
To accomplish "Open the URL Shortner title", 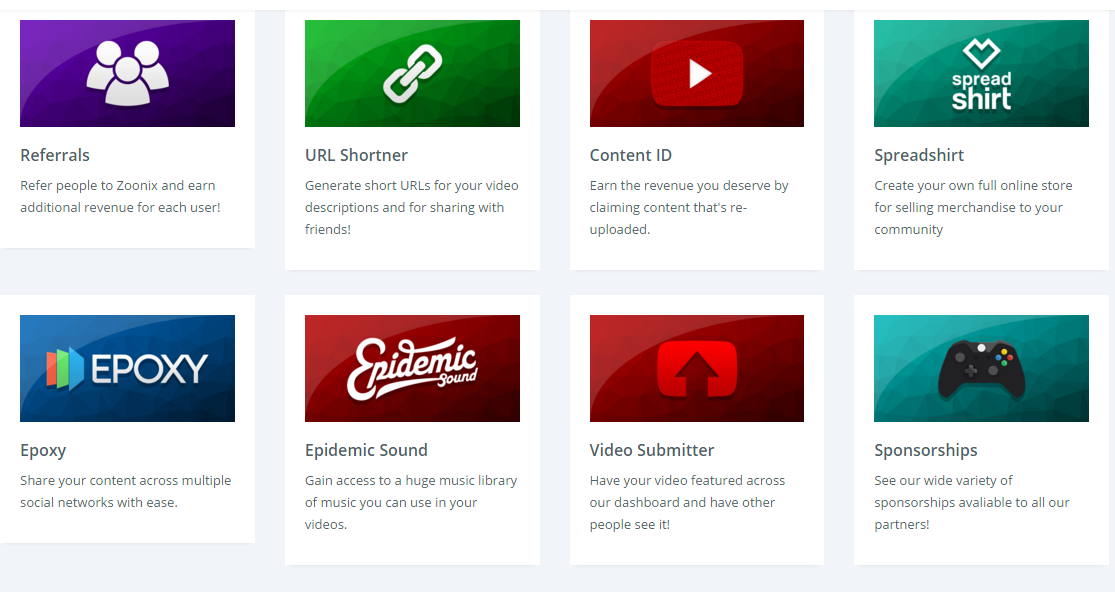I will pyautogui.click(x=356, y=155).
